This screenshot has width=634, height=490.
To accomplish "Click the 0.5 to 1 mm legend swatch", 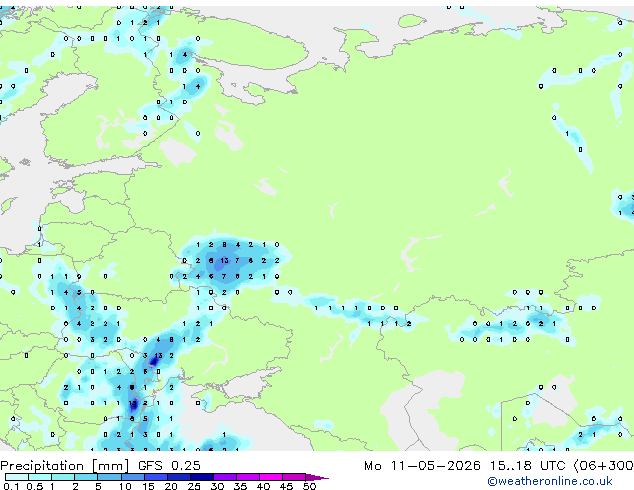I will tap(40, 477).
